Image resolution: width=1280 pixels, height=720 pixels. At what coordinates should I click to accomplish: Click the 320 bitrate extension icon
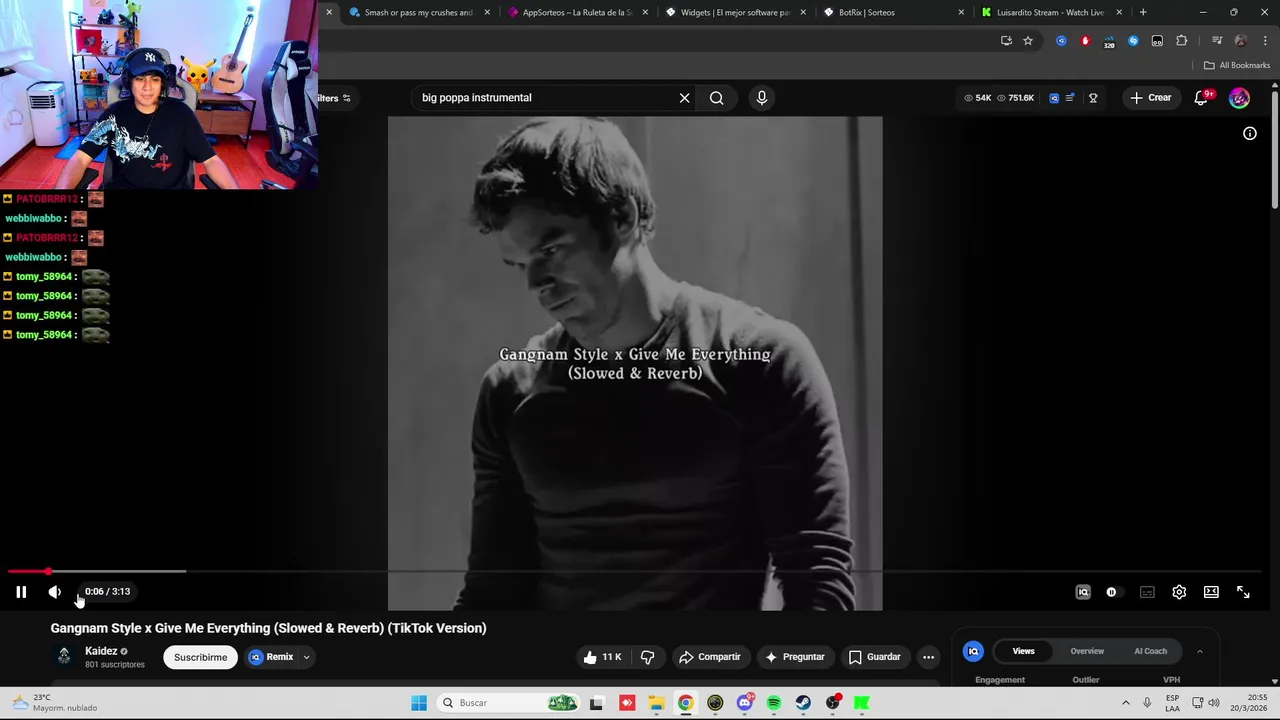pyautogui.click(x=1109, y=41)
